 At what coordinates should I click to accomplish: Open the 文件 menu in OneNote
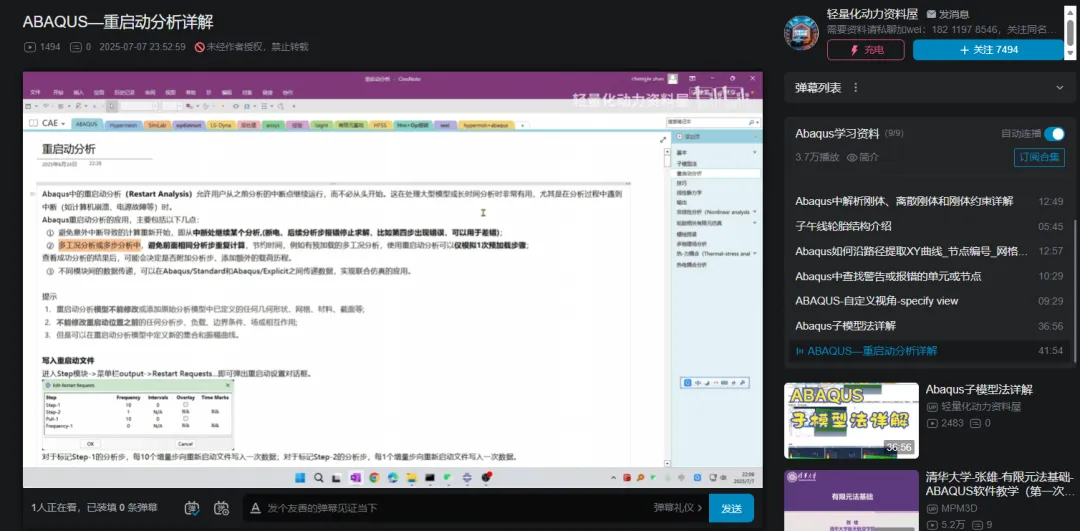[x=36, y=92]
